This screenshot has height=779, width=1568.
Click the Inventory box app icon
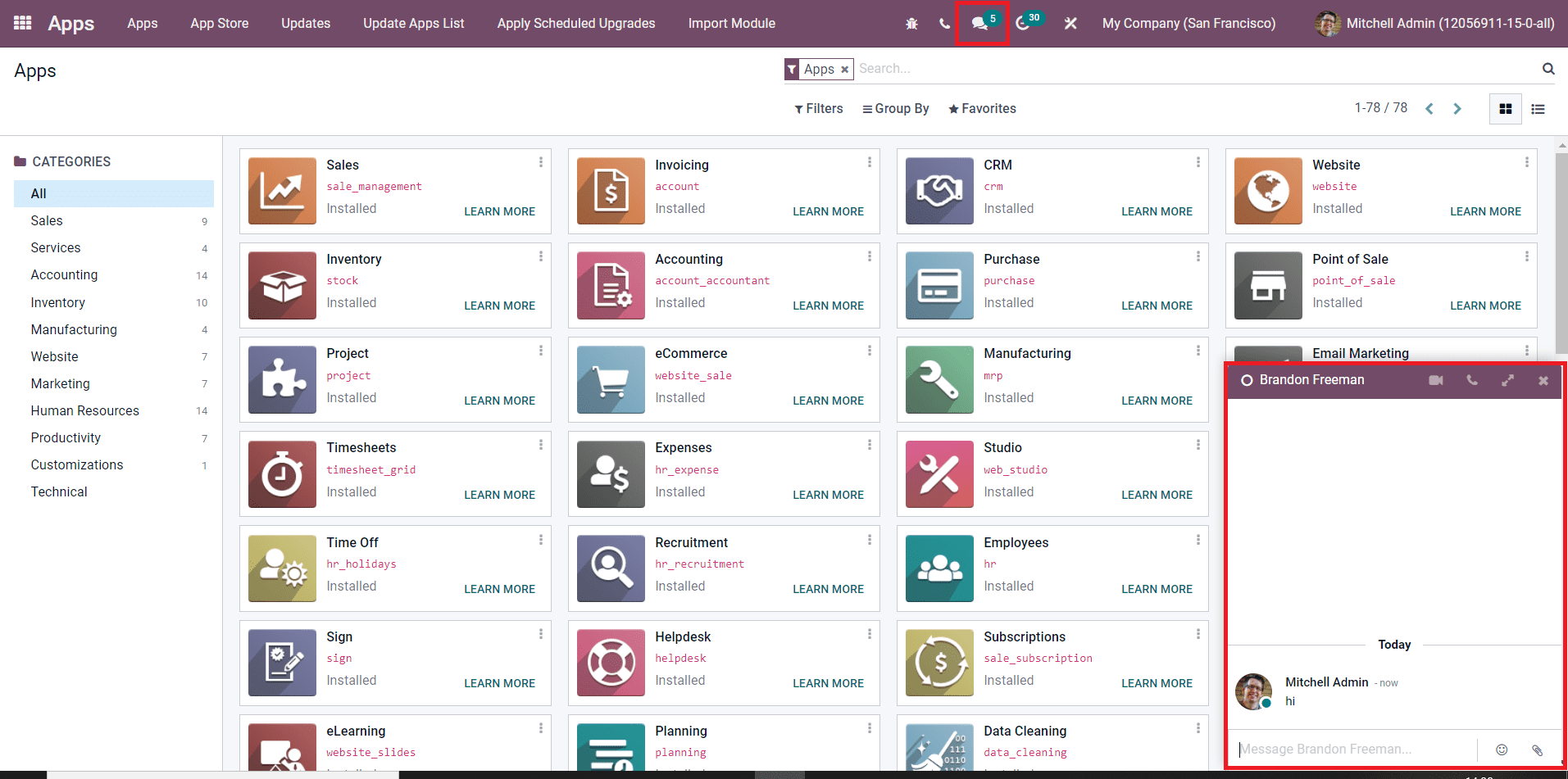282,285
